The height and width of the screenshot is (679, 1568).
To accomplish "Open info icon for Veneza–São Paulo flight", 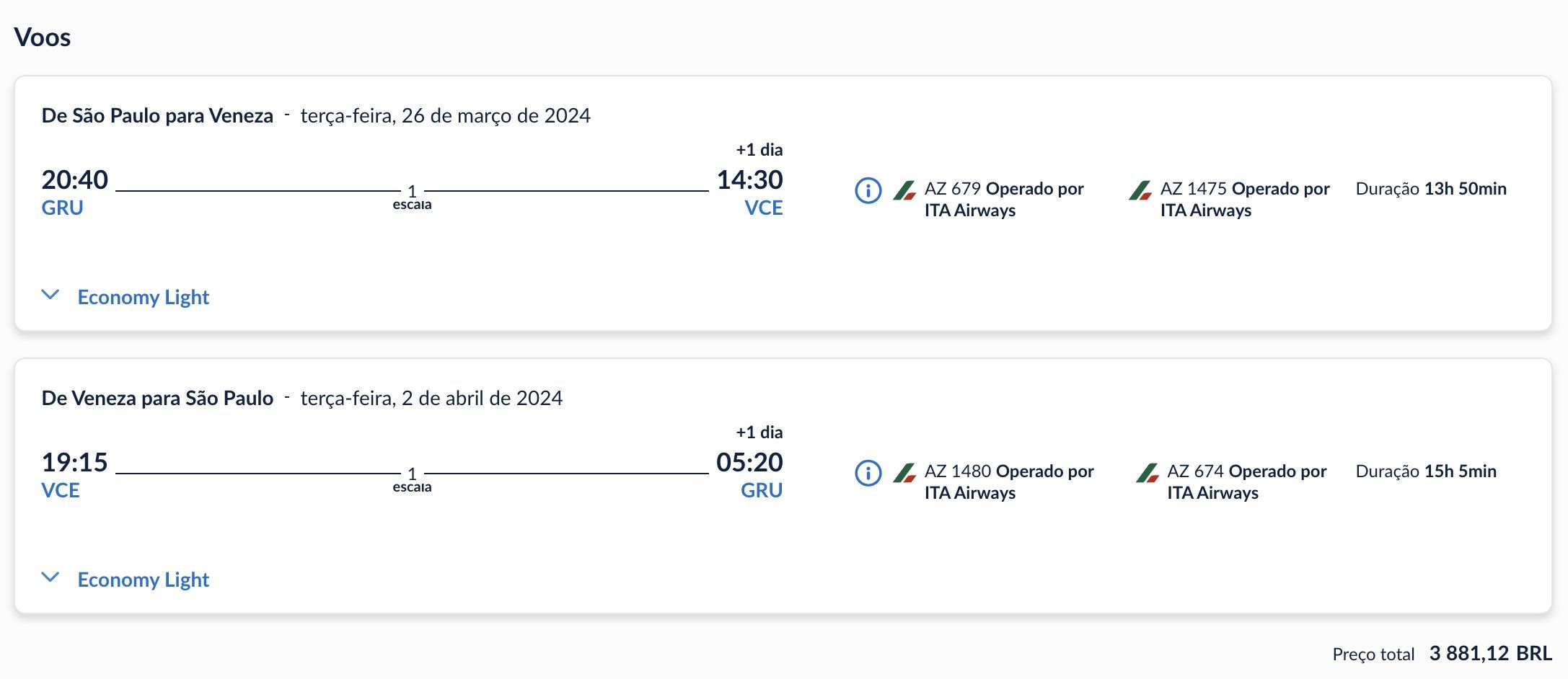I will [x=868, y=474].
